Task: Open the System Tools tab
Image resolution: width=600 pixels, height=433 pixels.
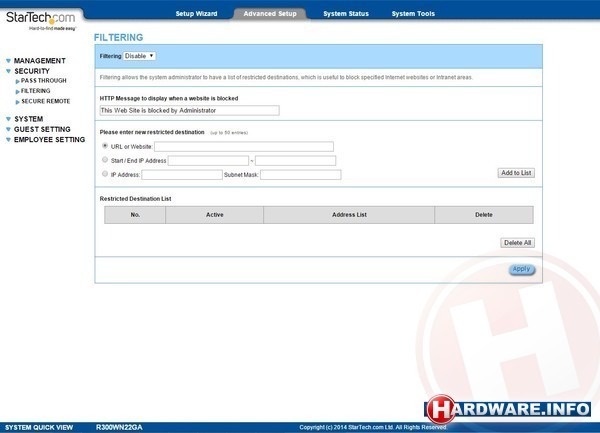Action: point(413,14)
